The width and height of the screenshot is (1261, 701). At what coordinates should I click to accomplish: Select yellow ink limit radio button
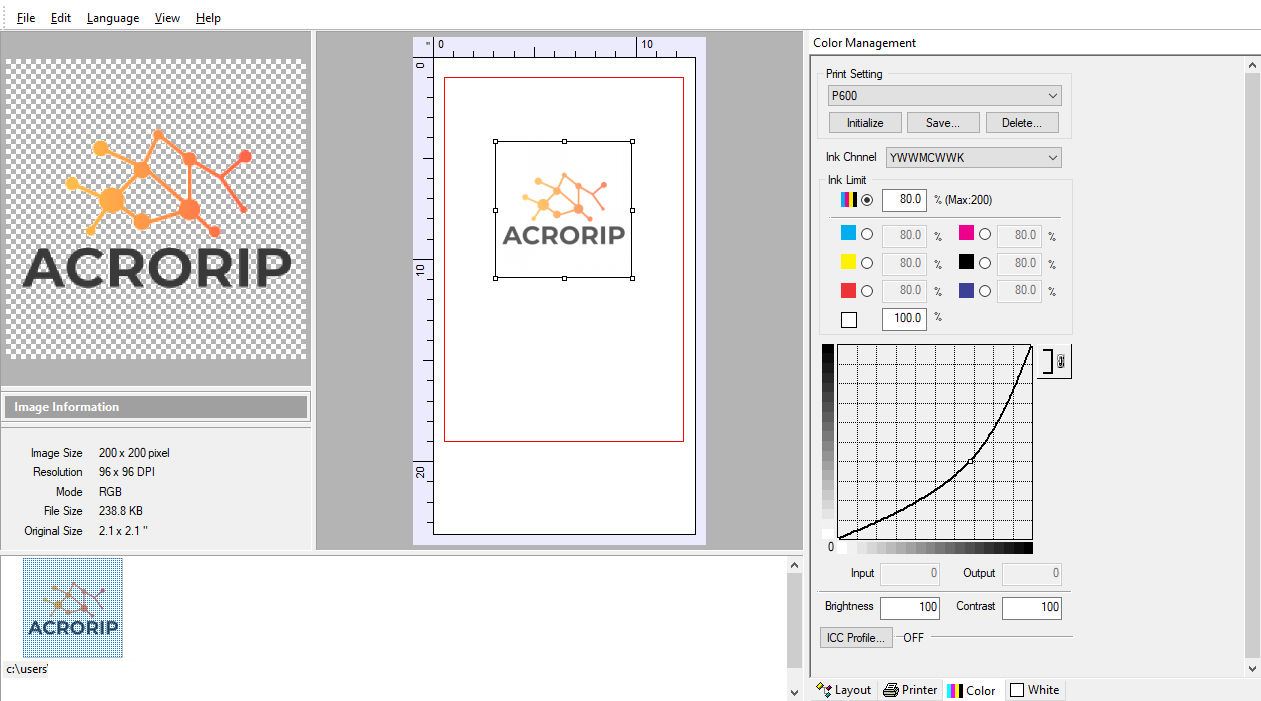867,262
